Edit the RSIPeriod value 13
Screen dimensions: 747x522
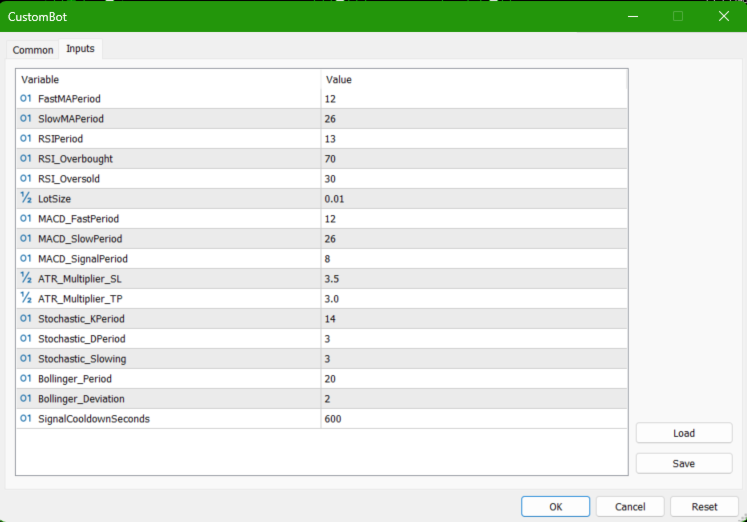pyautogui.click(x=474, y=139)
